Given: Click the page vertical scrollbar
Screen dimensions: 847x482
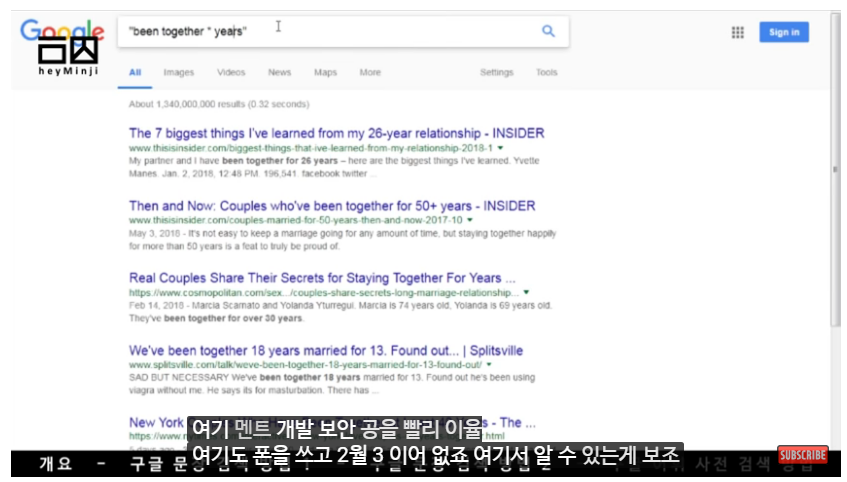Looking at the screenshot, I should tap(835, 170).
